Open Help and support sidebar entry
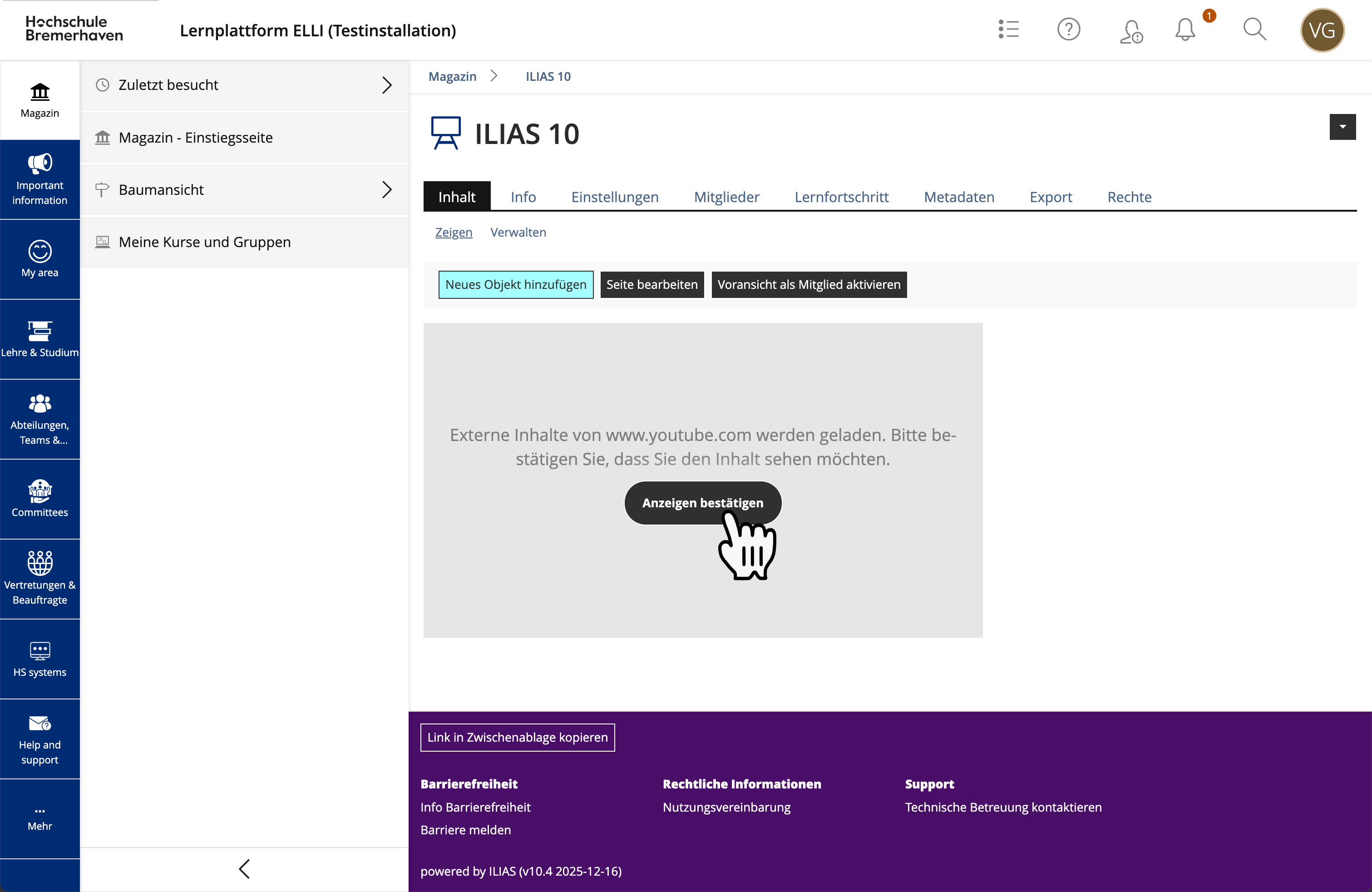Image resolution: width=1372 pixels, height=892 pixels. 40,739
